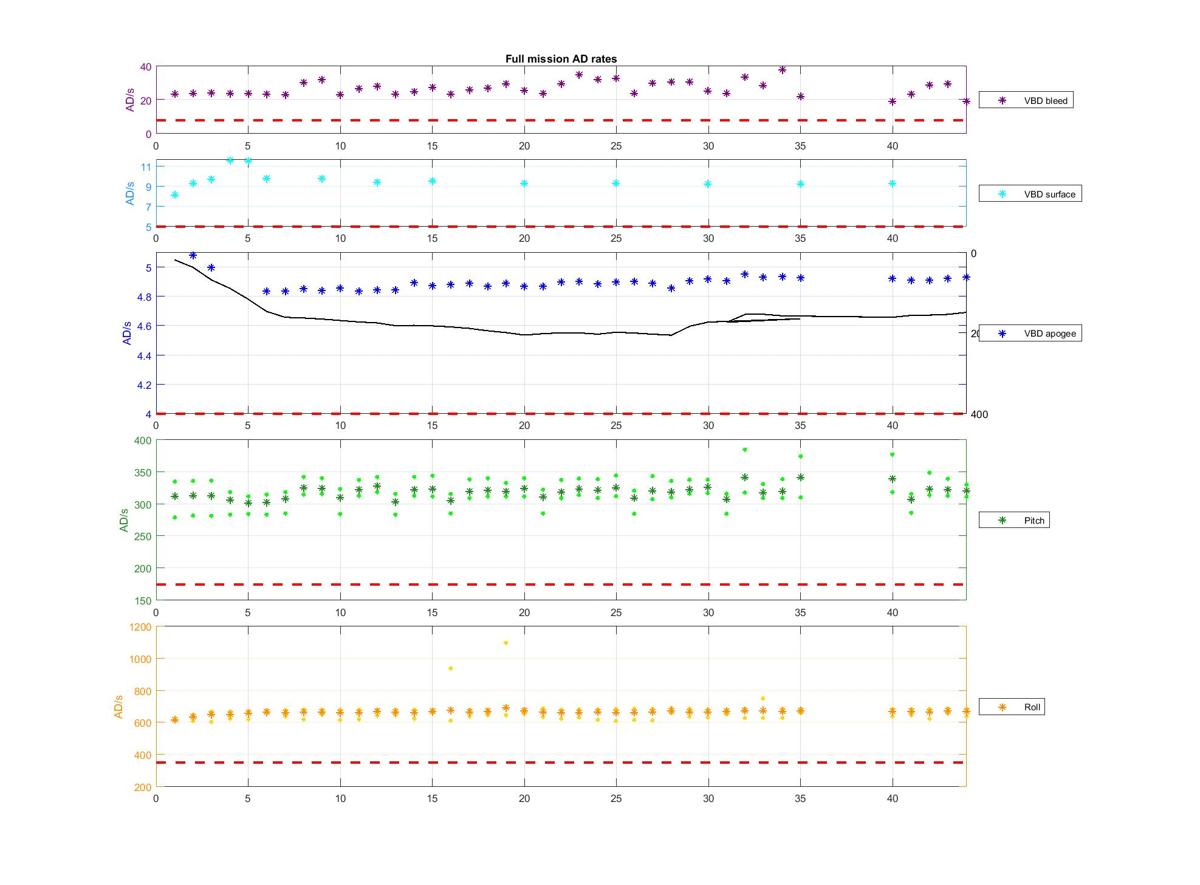1200x885 pixels.
Task: Click y-tick 11 on the VBD surface plot
Action: 147,167
